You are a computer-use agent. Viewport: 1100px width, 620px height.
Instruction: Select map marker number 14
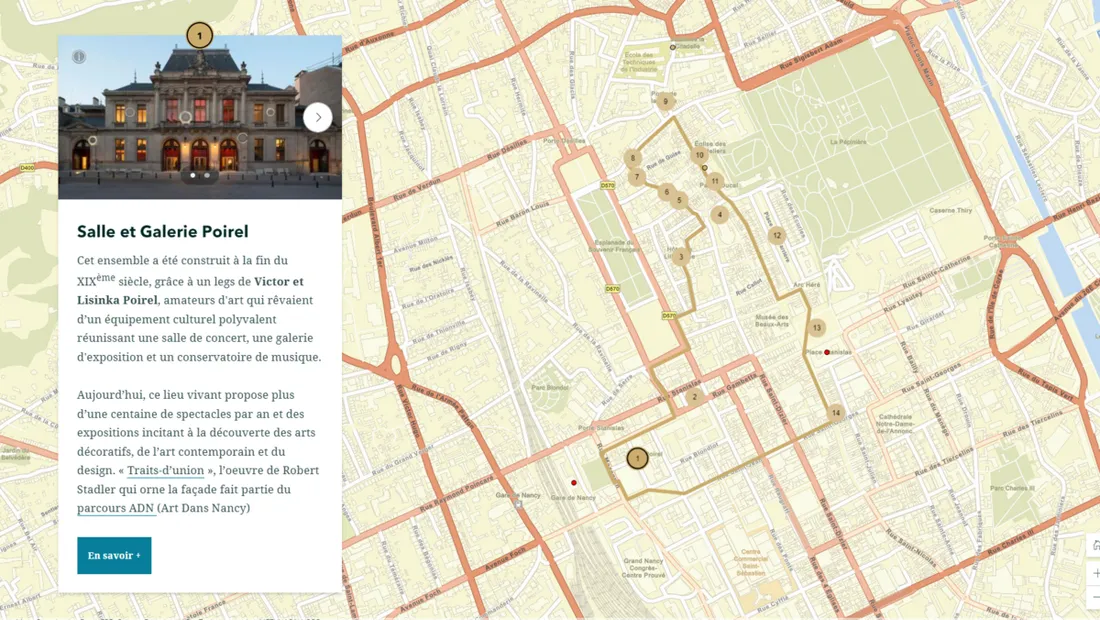tap(836, 413)
